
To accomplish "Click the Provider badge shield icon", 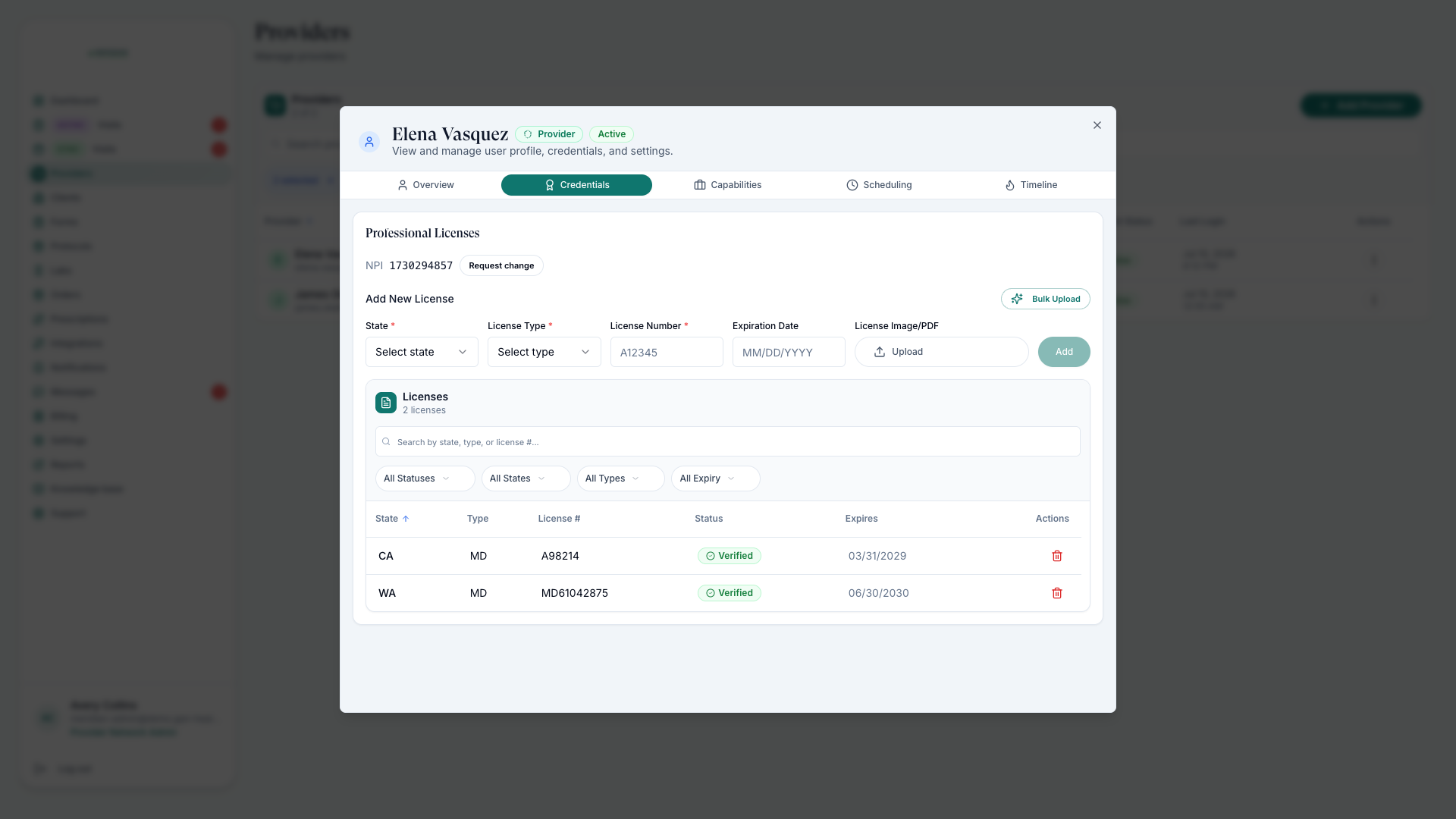I will (528, 134).
